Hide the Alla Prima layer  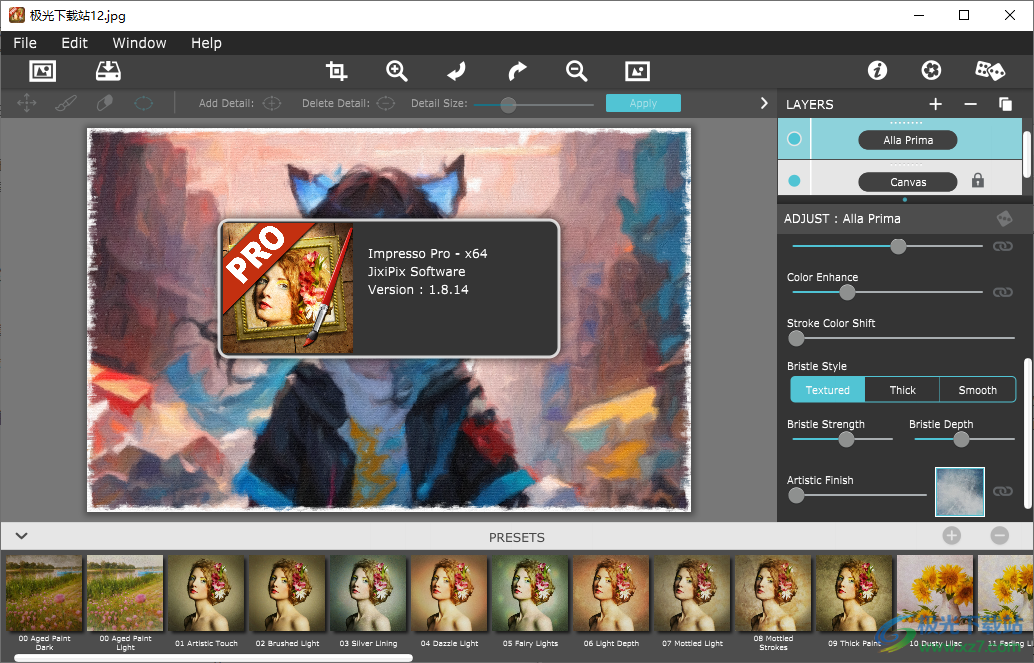pos(794,139)
